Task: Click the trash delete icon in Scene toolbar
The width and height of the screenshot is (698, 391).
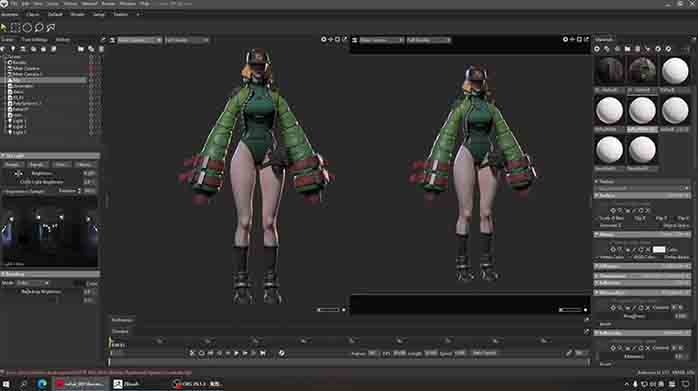Action: 101,49
